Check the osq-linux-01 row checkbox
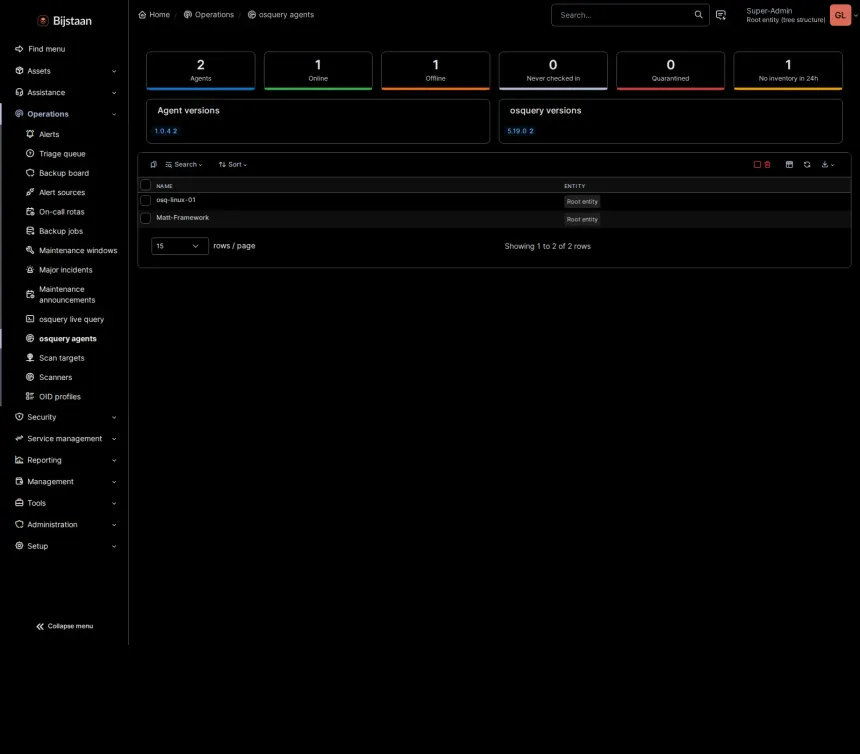 click(x=145, y=201)
